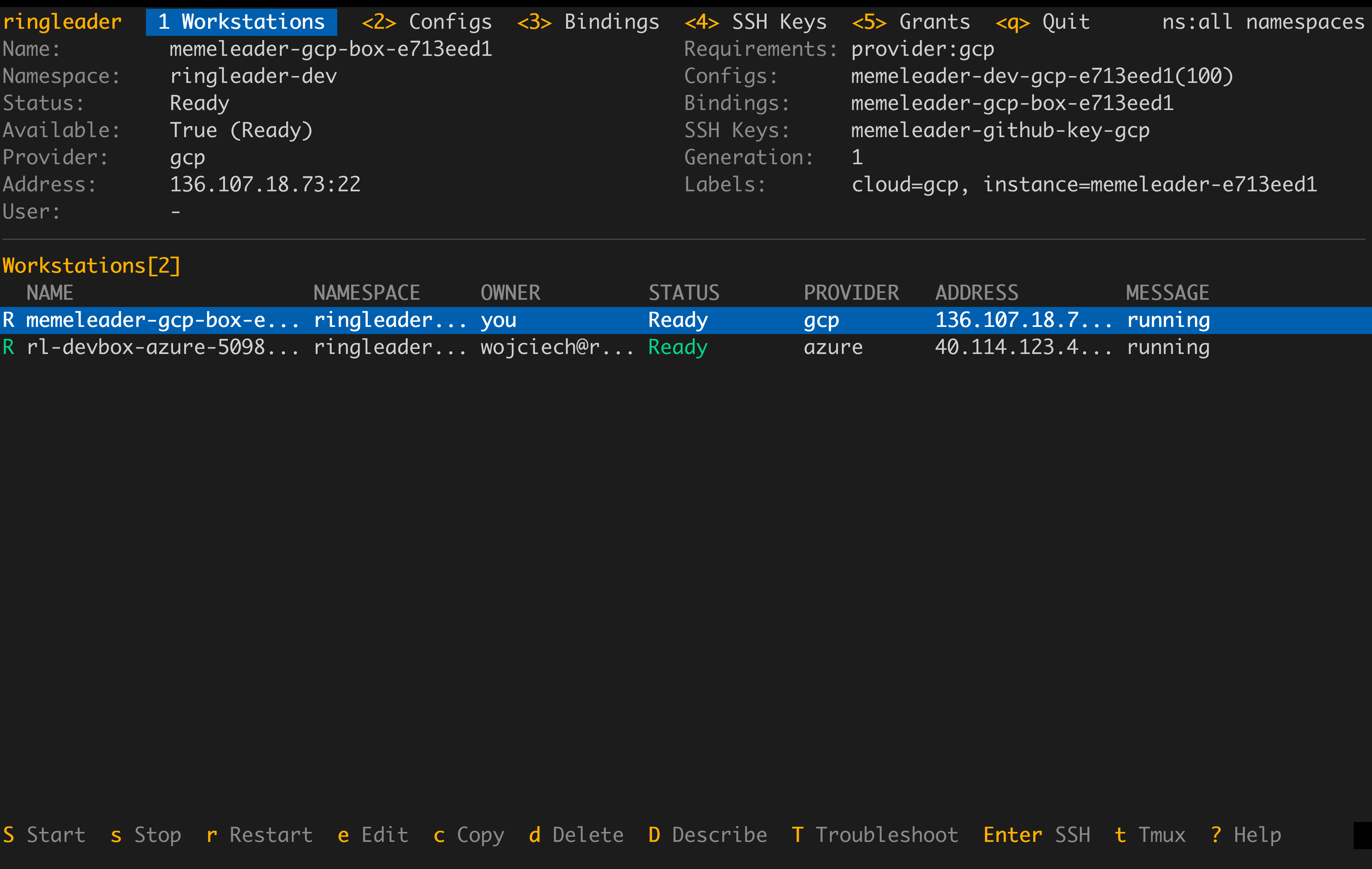Click Edit in the footer bar
This screenshot has height=869, width=1372.
pyautogui.click(x=373, y=835)
